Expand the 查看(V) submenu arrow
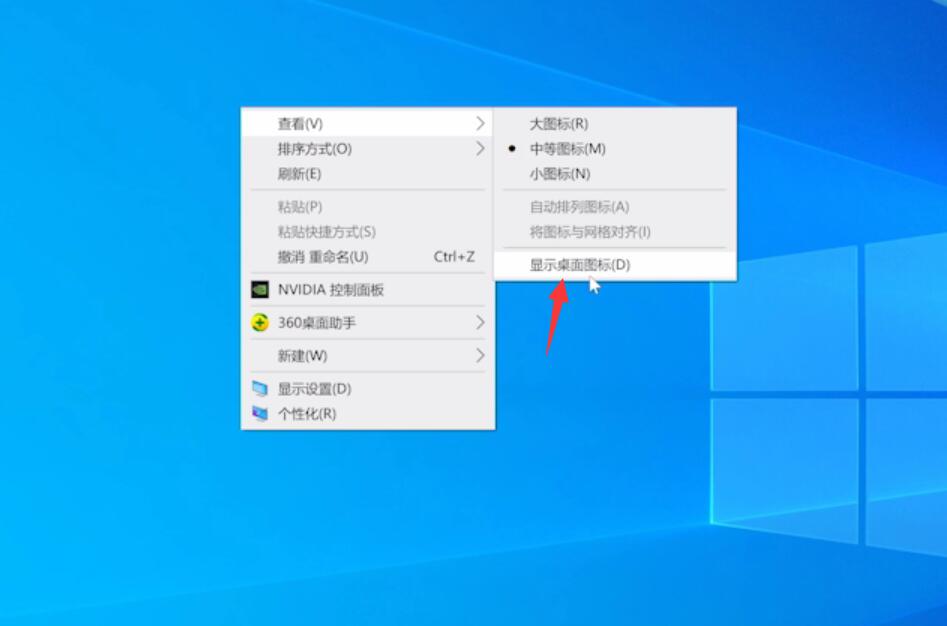This screenshot has width=947, height=626. 480,124
